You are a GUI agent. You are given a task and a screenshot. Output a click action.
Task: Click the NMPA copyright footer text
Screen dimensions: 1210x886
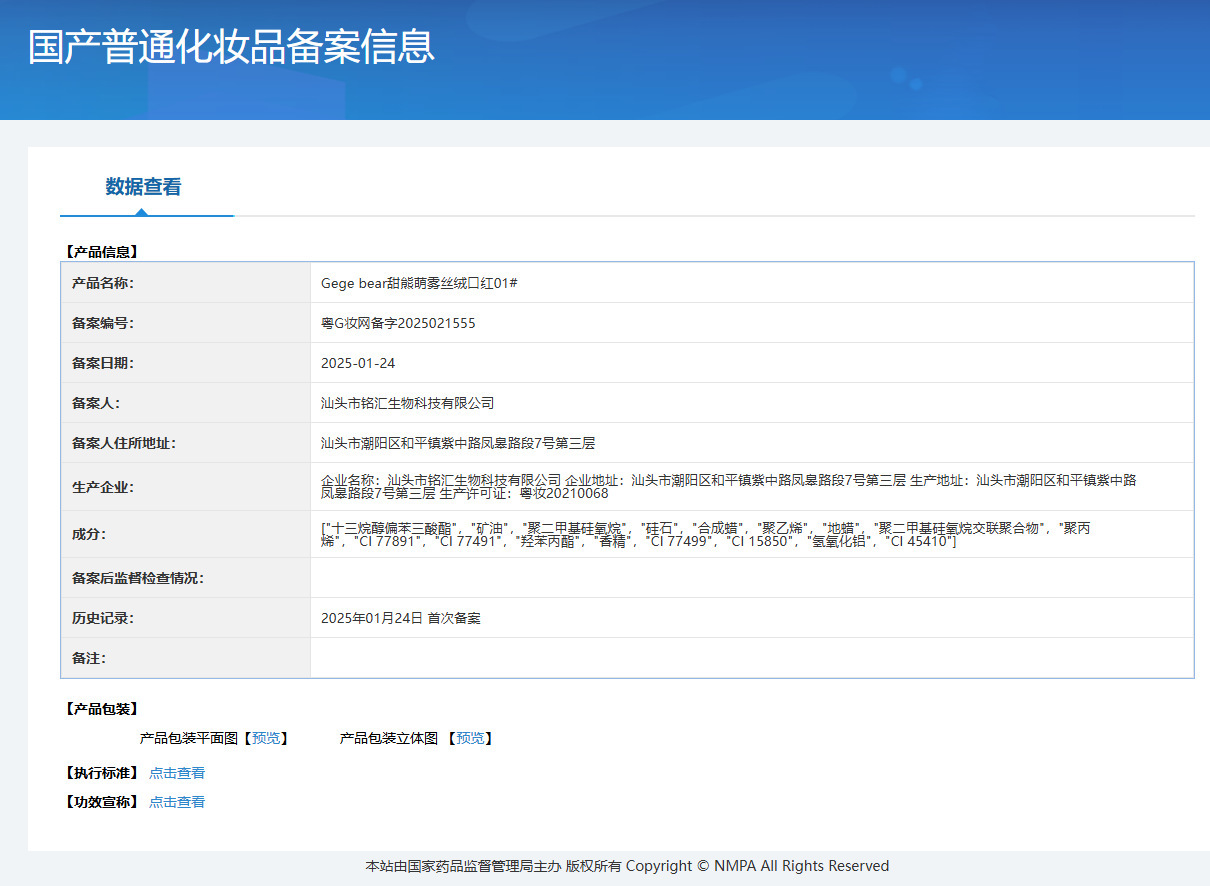click(x=627, y=866)
